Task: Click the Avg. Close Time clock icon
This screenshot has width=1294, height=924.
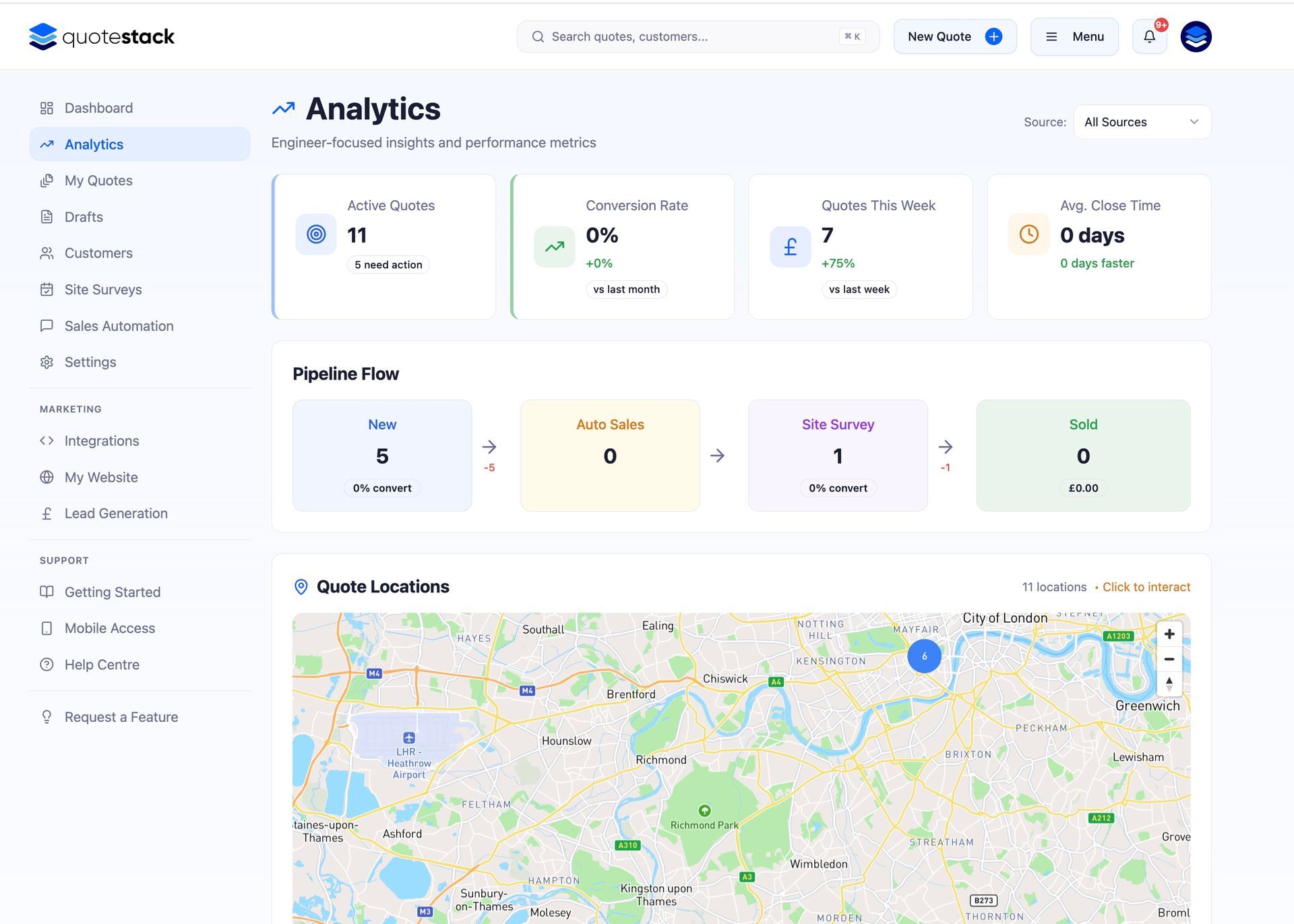Action: (1028, 234)
